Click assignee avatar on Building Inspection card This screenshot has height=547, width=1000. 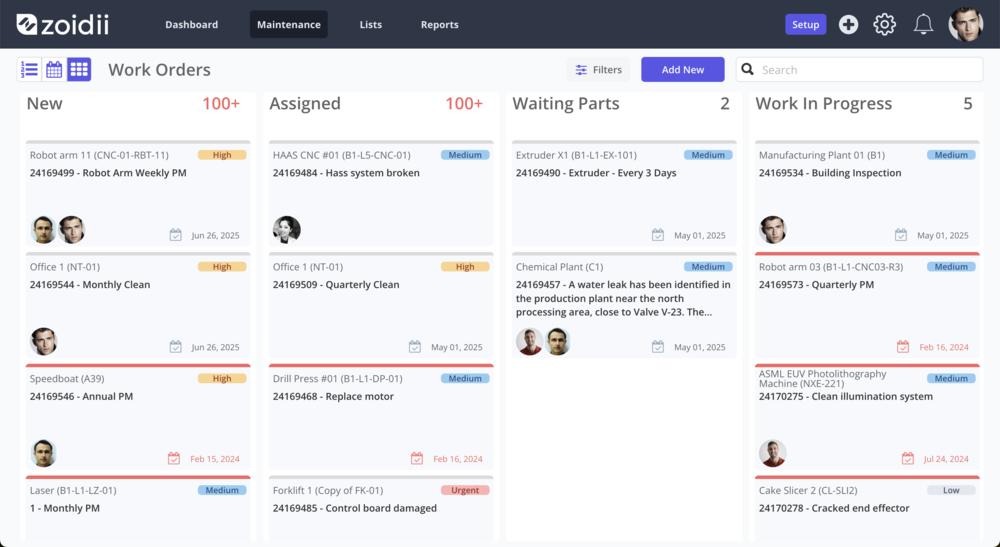tap(772, 230)
